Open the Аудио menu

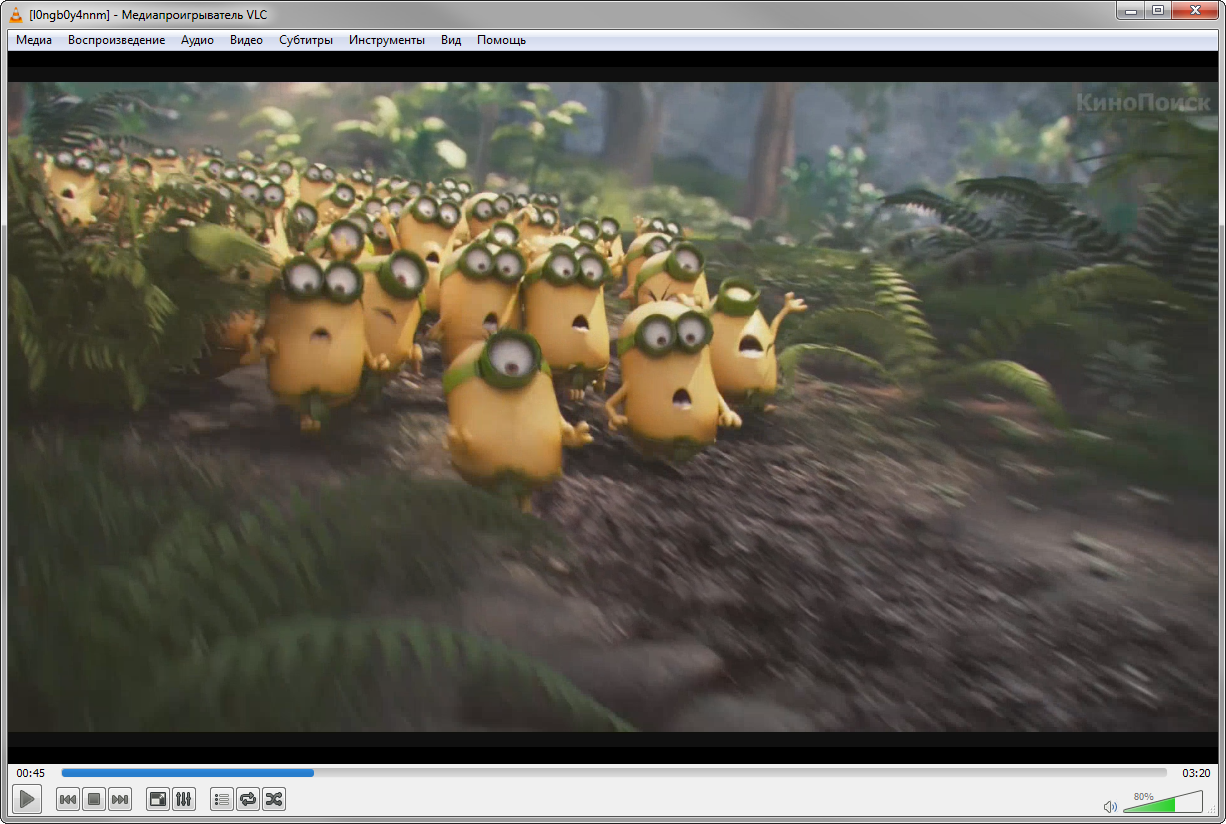click(197, 40)
